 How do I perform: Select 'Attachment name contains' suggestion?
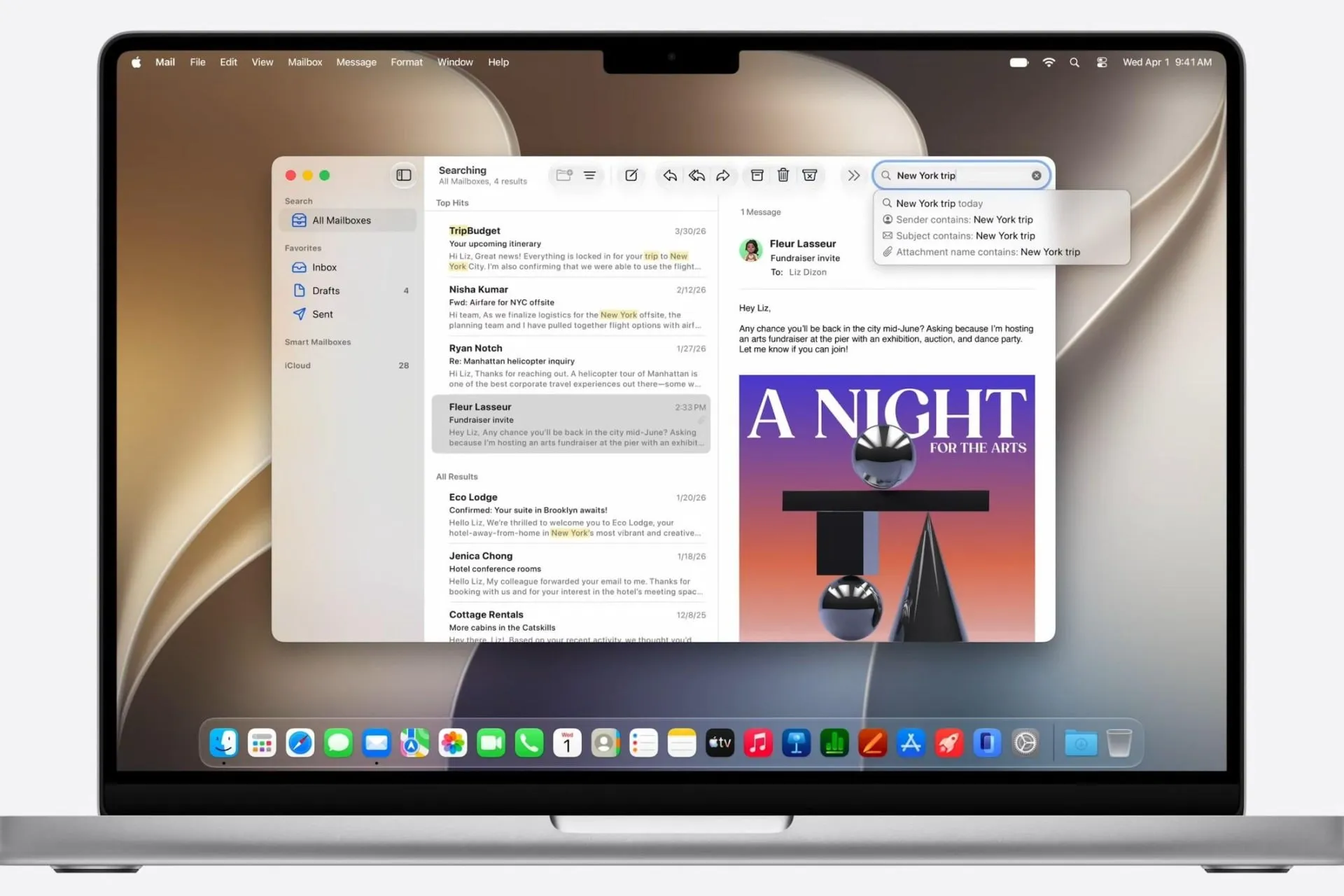pyautogui.click(x=1001, y=251)
